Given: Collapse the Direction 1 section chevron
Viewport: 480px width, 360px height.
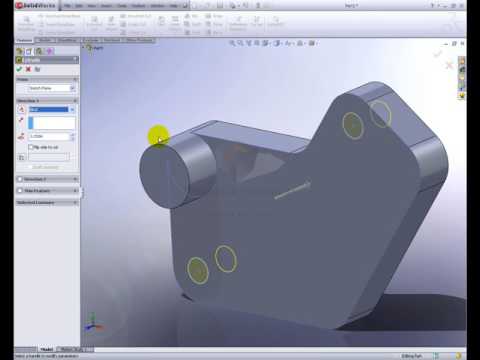Looking at the screenshot, I should pos(75,101).
